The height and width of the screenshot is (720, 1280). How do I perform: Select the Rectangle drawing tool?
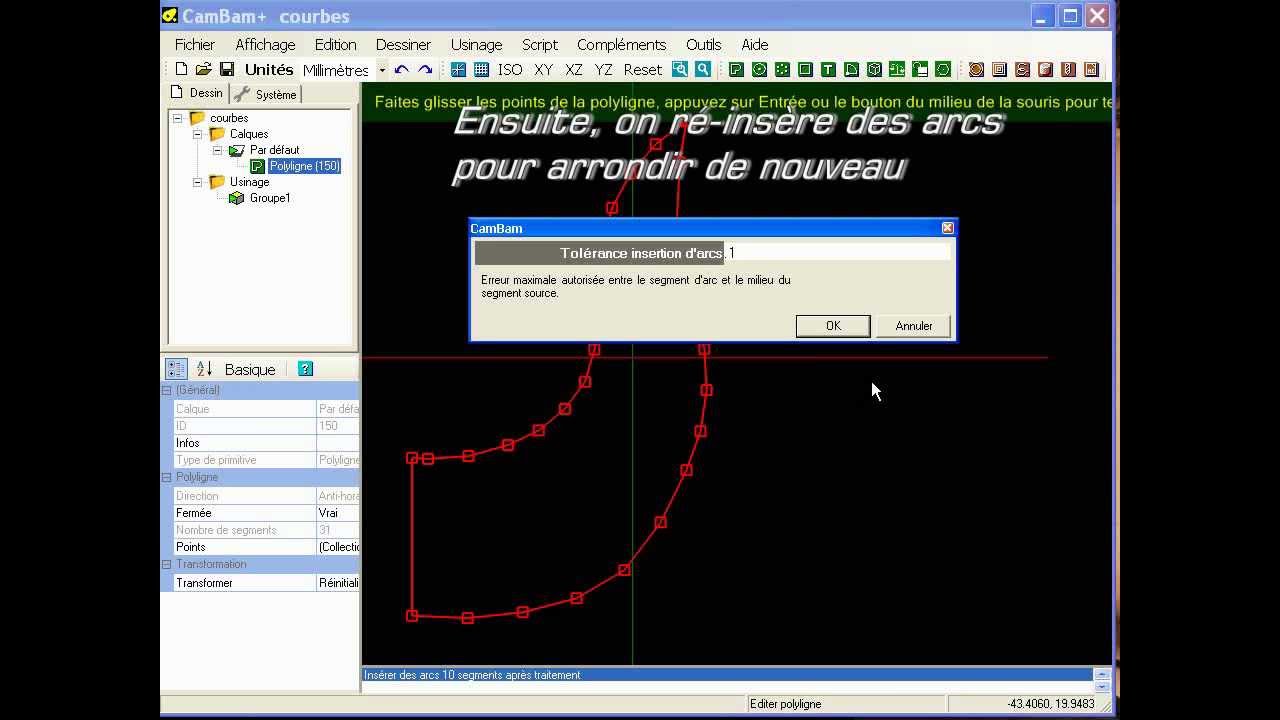805,69
